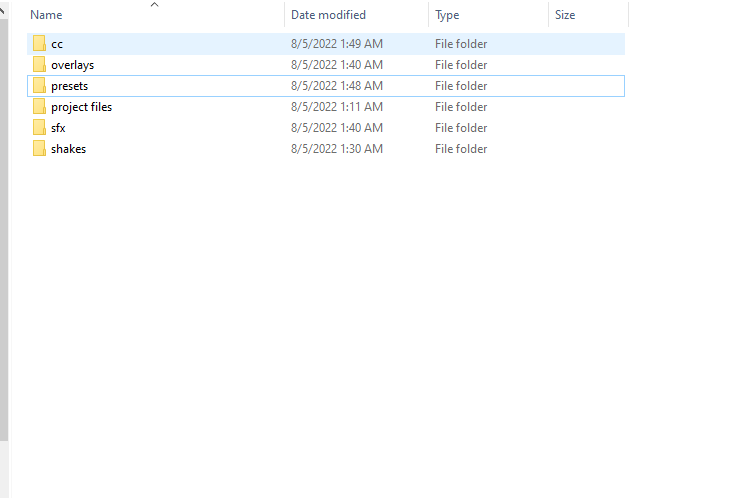Select the project files folder icon
The image size is (746, 498).
point(39,107)
